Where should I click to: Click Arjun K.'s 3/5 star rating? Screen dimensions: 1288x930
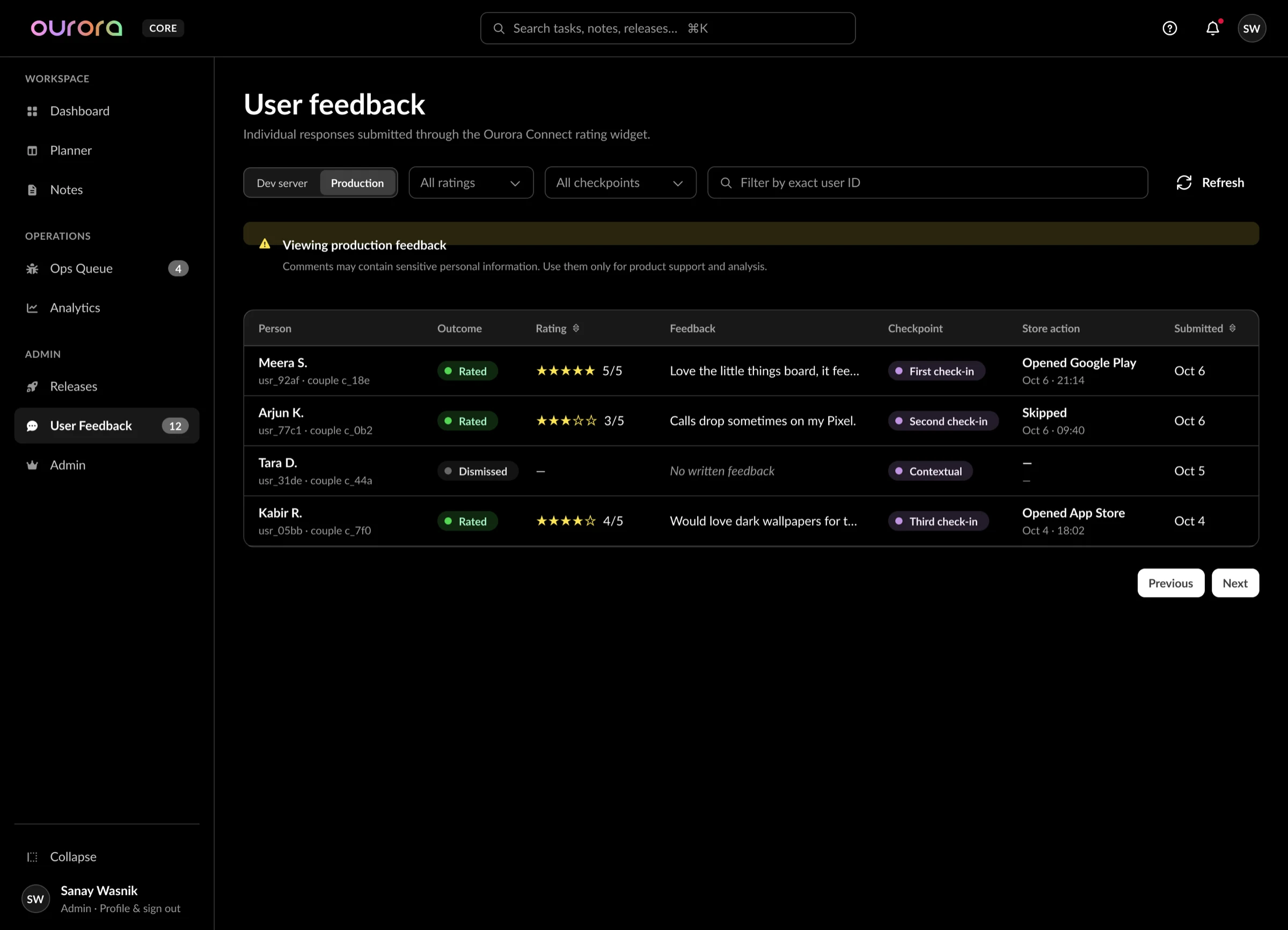coord(580,421)
